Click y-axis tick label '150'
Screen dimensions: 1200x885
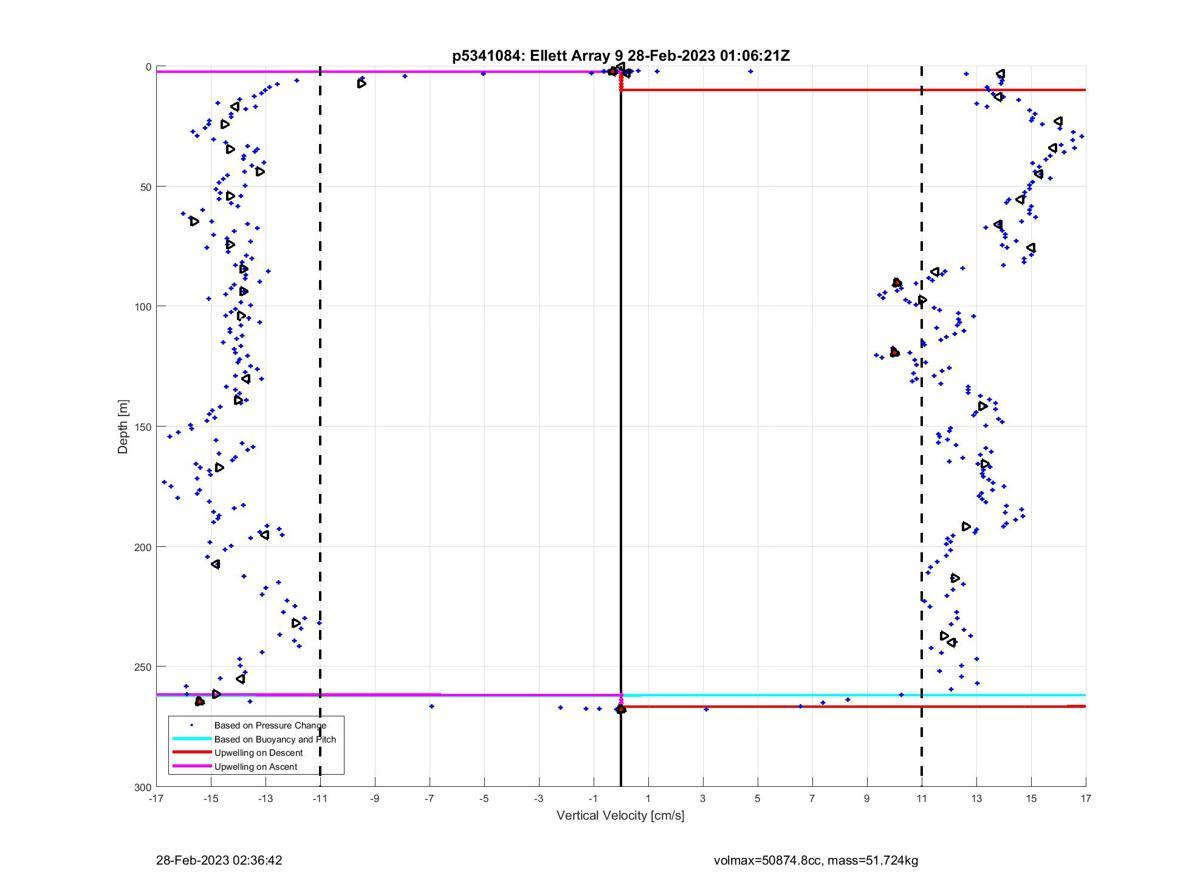143,427
